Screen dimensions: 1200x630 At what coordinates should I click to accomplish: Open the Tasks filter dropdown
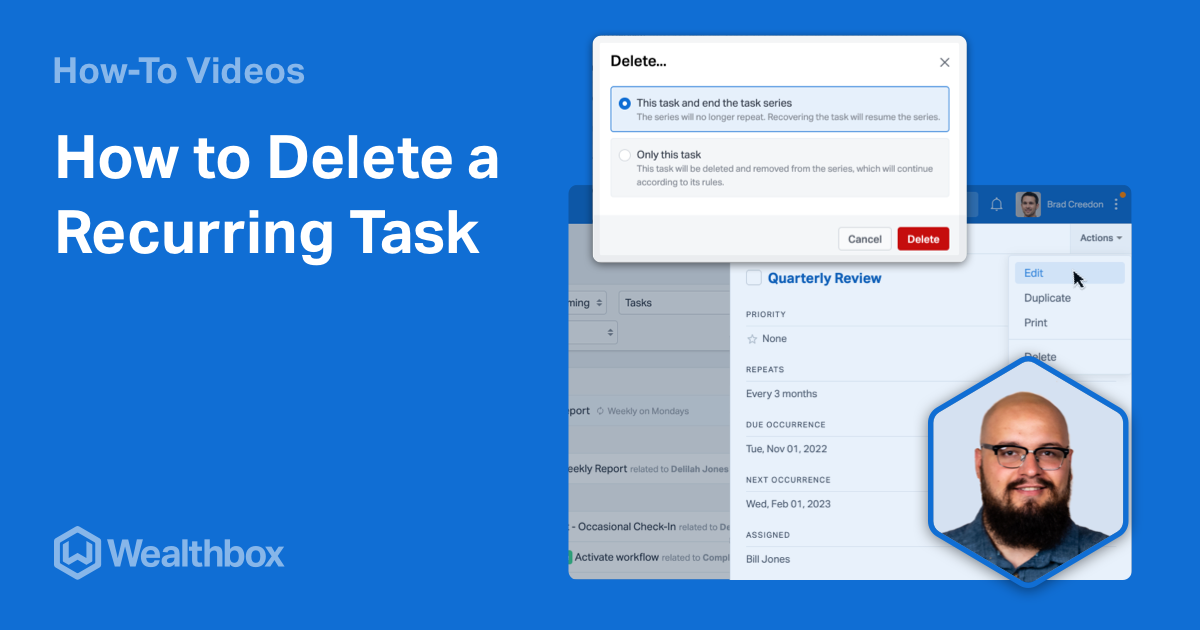click(675, 302)
